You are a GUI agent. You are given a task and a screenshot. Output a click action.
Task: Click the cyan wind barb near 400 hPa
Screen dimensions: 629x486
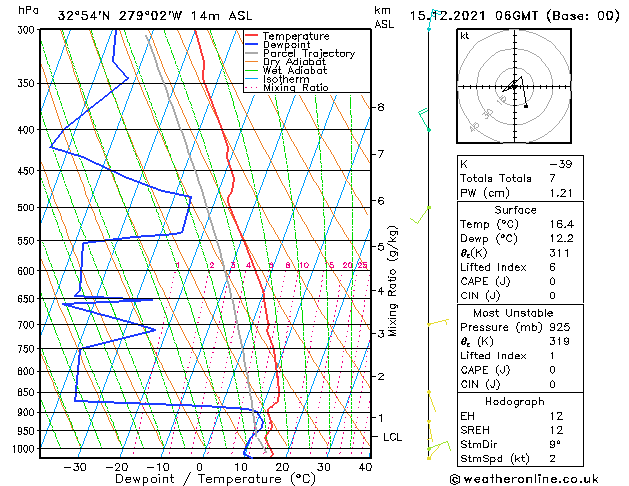pos(423,119)
